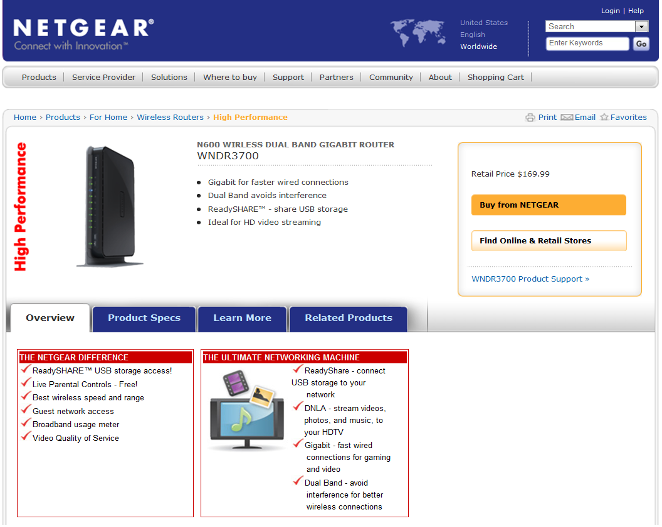Click Buy from NETGEAR button
This screenshot has height=527, width=662.
[548, 205]
